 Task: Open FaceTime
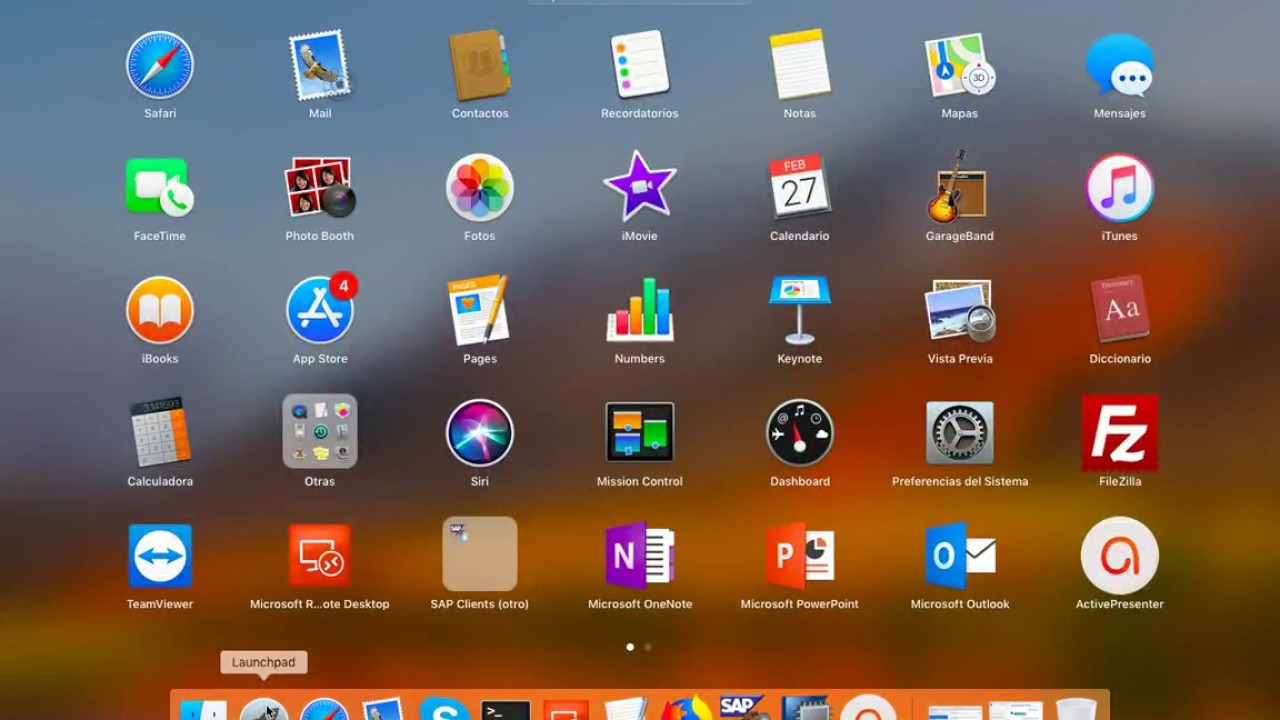click(x=160, y=188)
